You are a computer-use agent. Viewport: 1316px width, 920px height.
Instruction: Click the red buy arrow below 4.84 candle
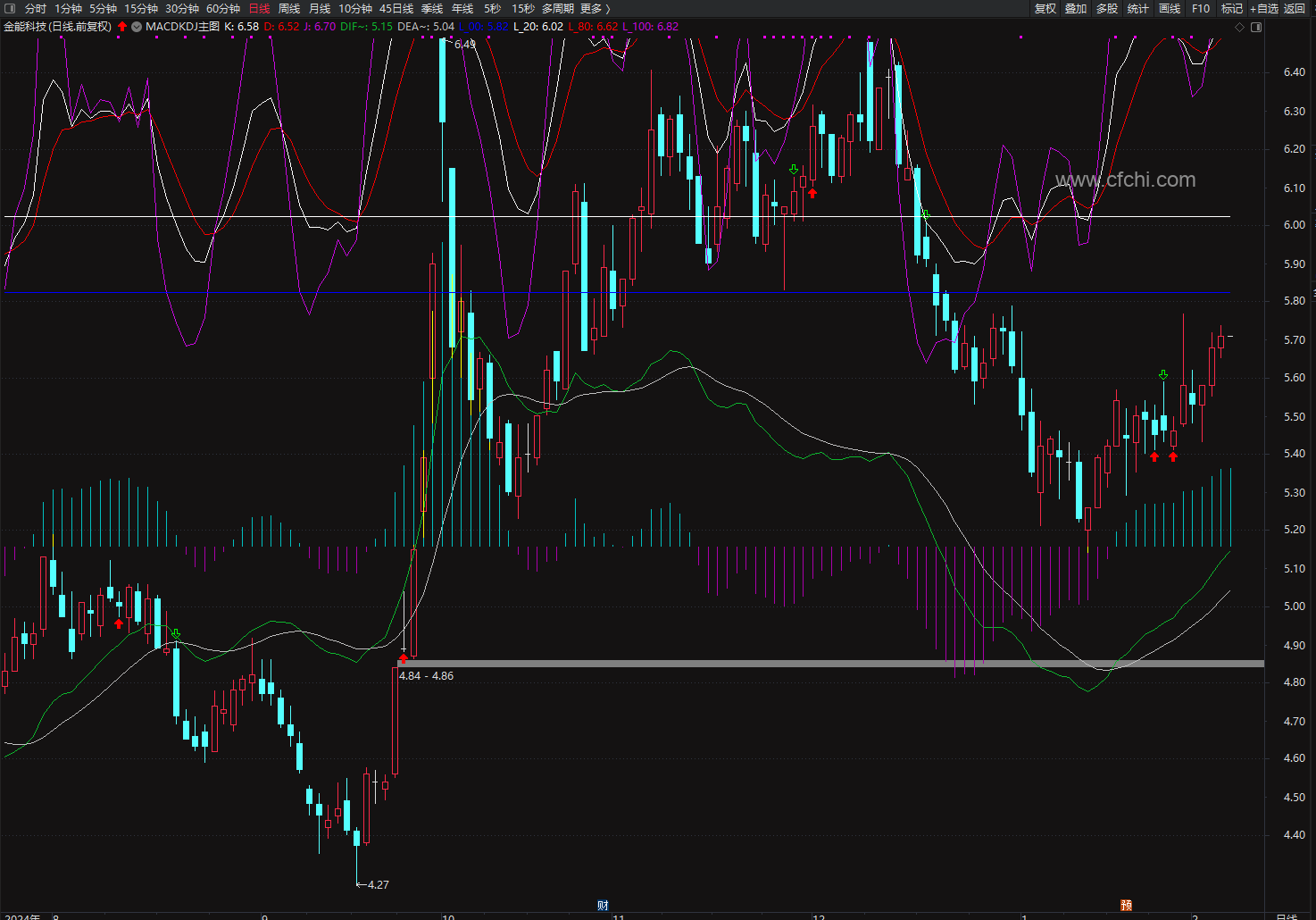click(x=403, y=658)
